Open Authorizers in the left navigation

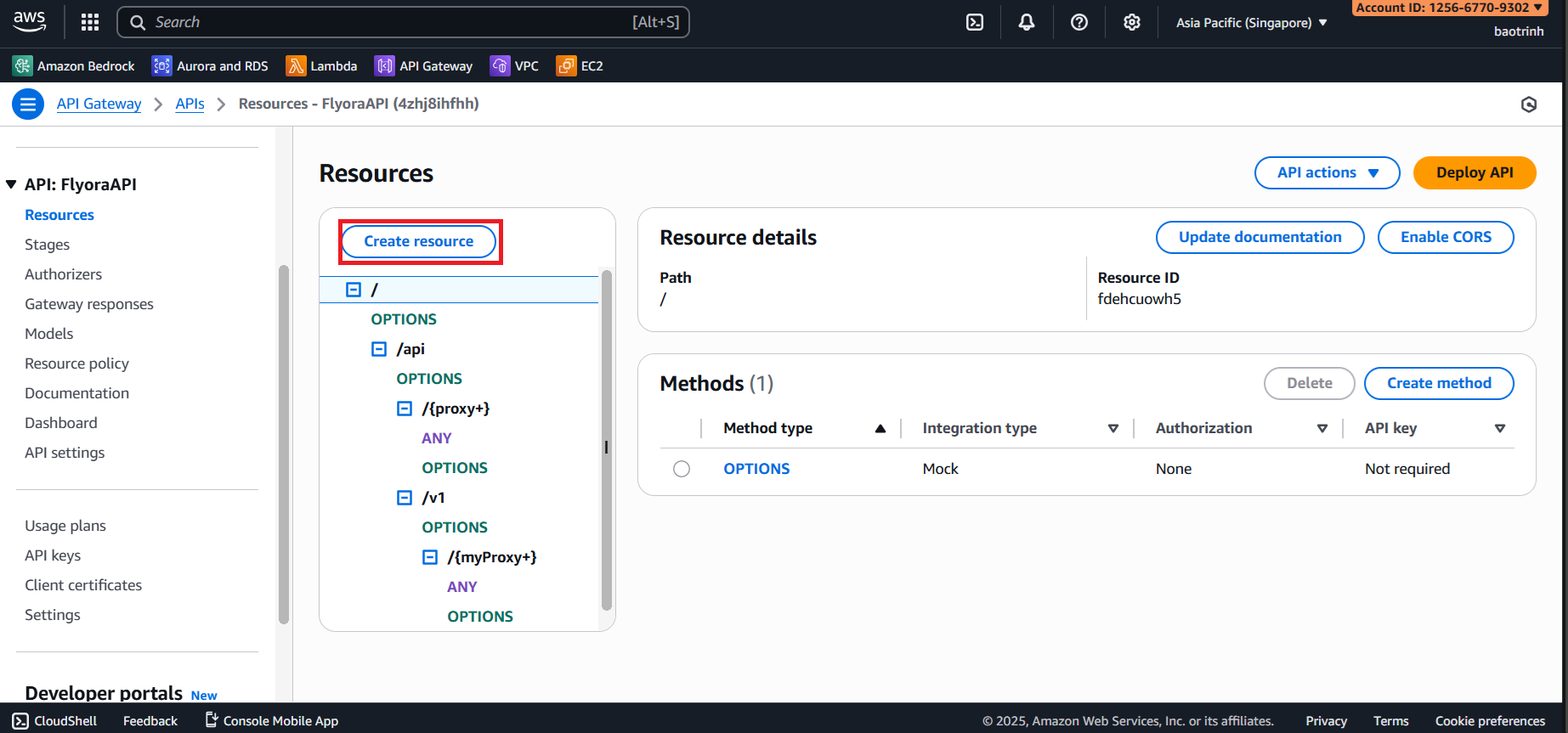pos(64,274)
